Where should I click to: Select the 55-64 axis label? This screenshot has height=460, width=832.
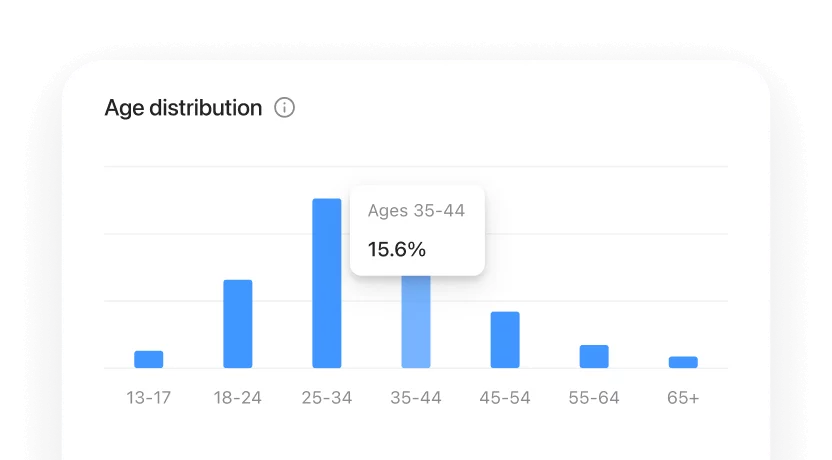click(594, 398)
